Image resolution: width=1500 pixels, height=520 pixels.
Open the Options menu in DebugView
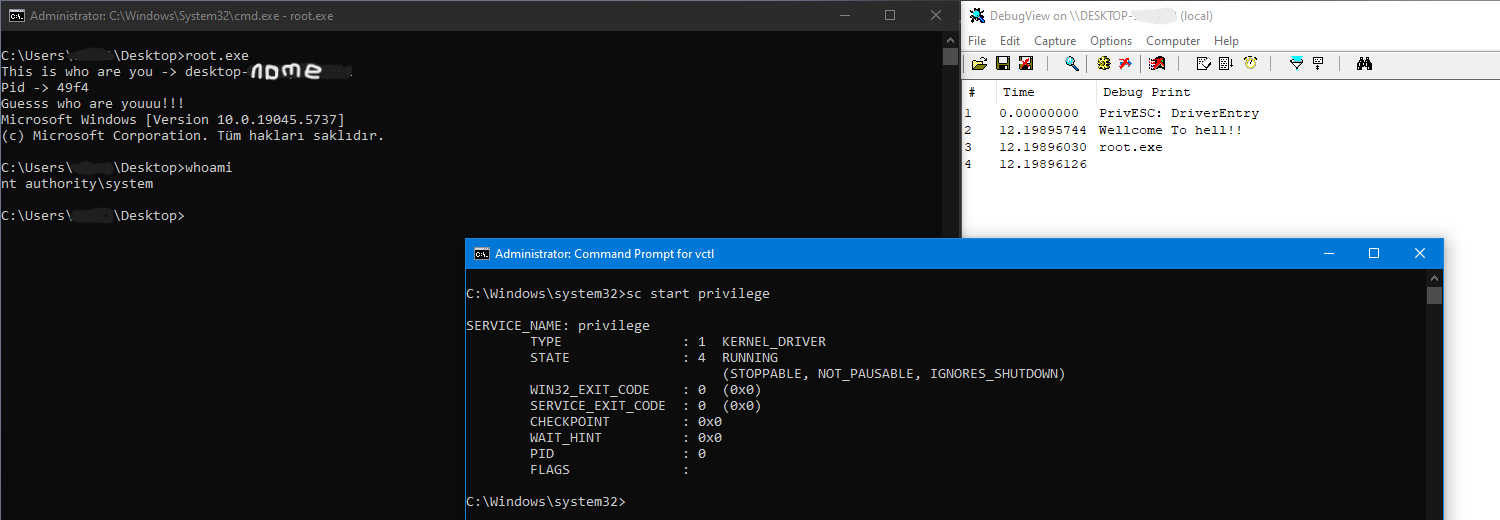[1111, 41]
